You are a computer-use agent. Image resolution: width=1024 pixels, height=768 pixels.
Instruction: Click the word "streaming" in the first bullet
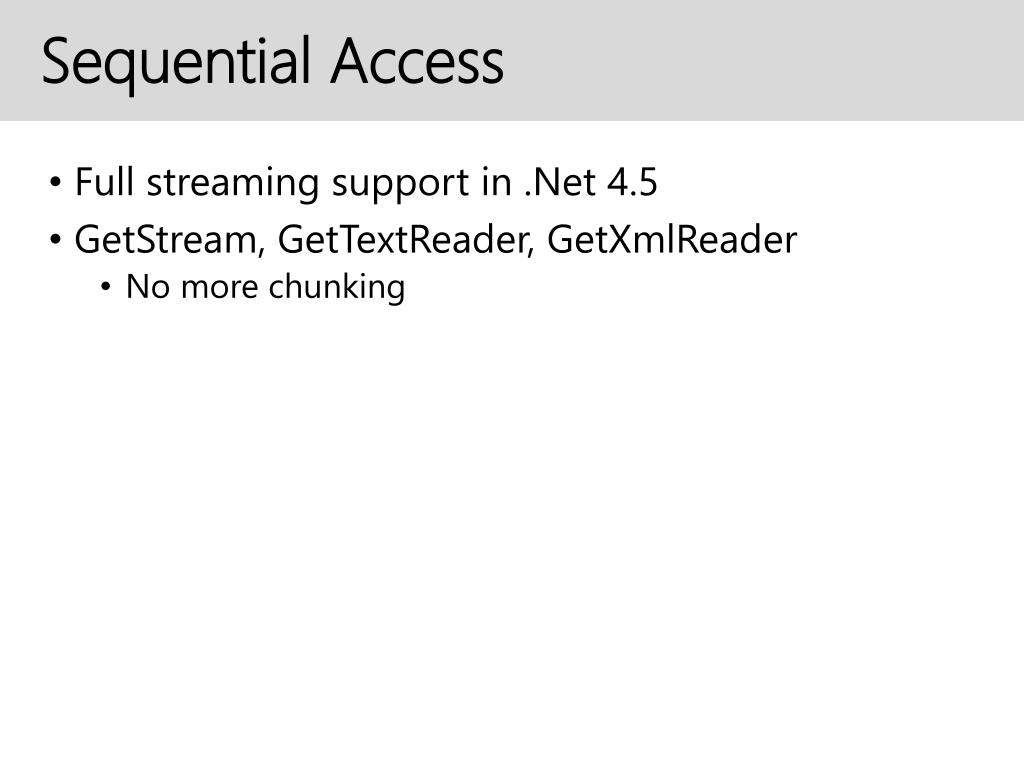click(232, 184)
